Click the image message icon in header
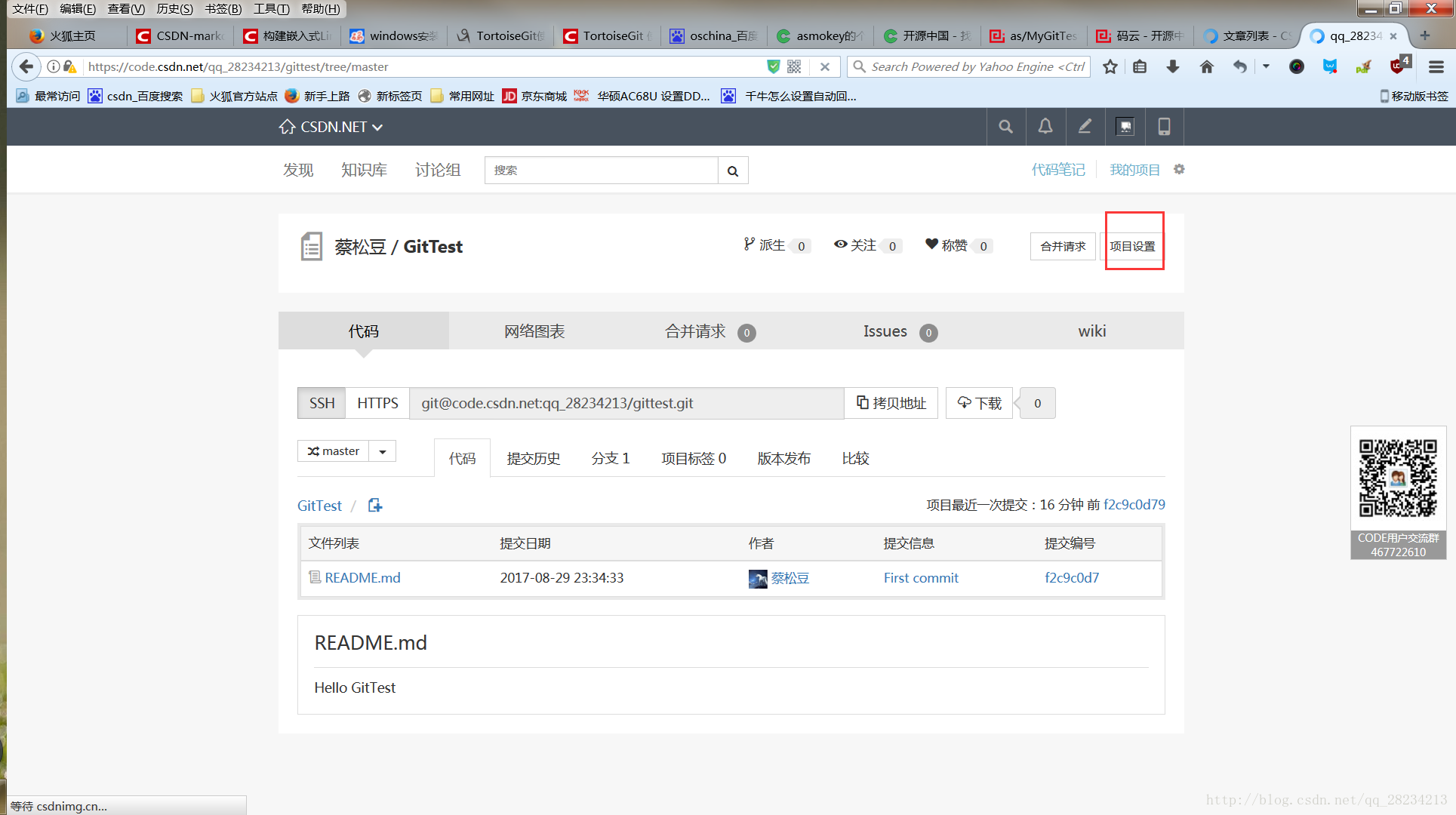Screen dimensions: 1456x815 pos(1125,127)
